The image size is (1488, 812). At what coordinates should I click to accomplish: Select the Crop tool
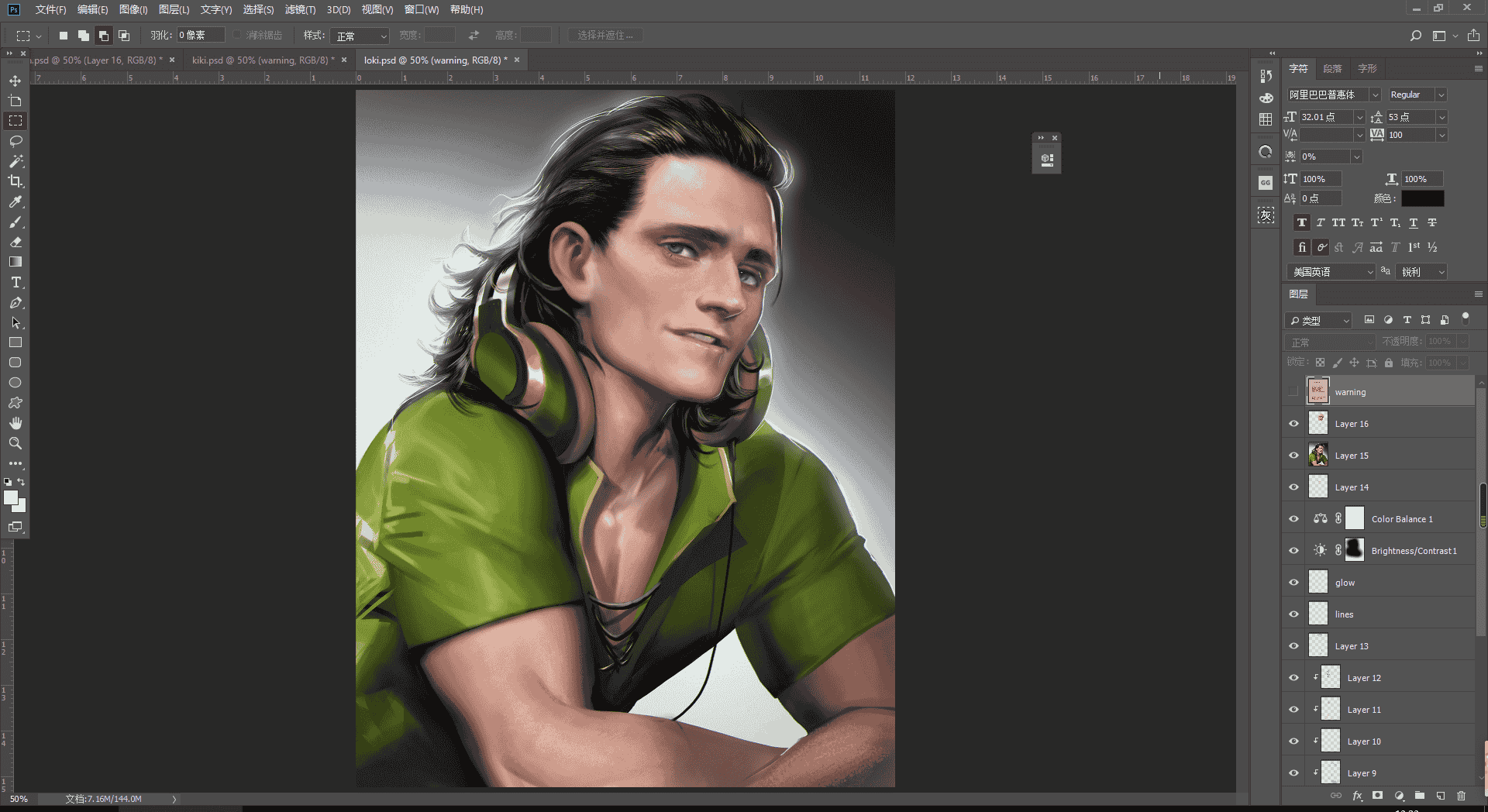point(15,181)
